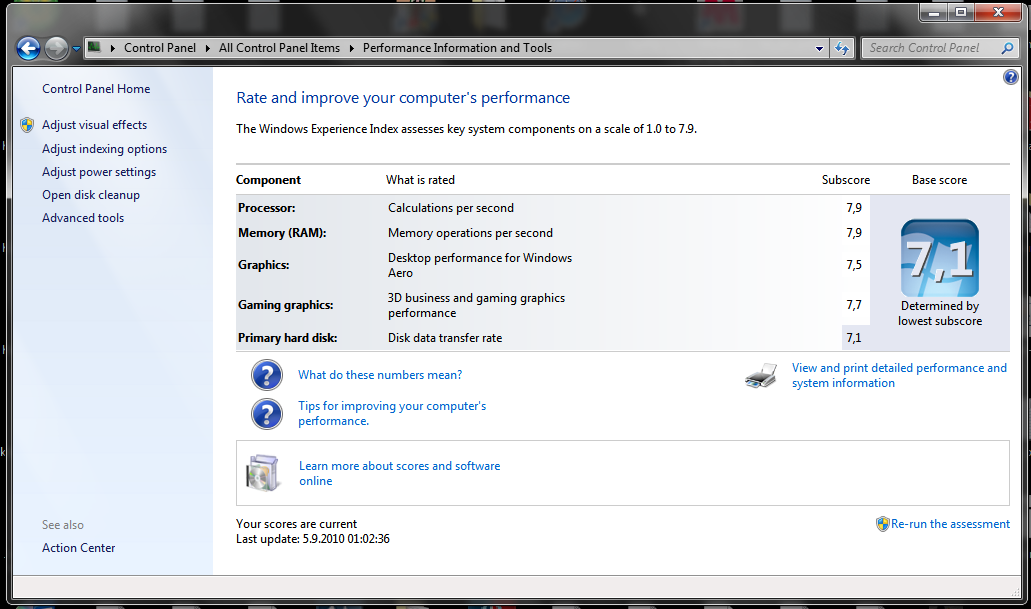Click the Forward navigation arrow button
1031x609 pixels.
coord(56,48)
